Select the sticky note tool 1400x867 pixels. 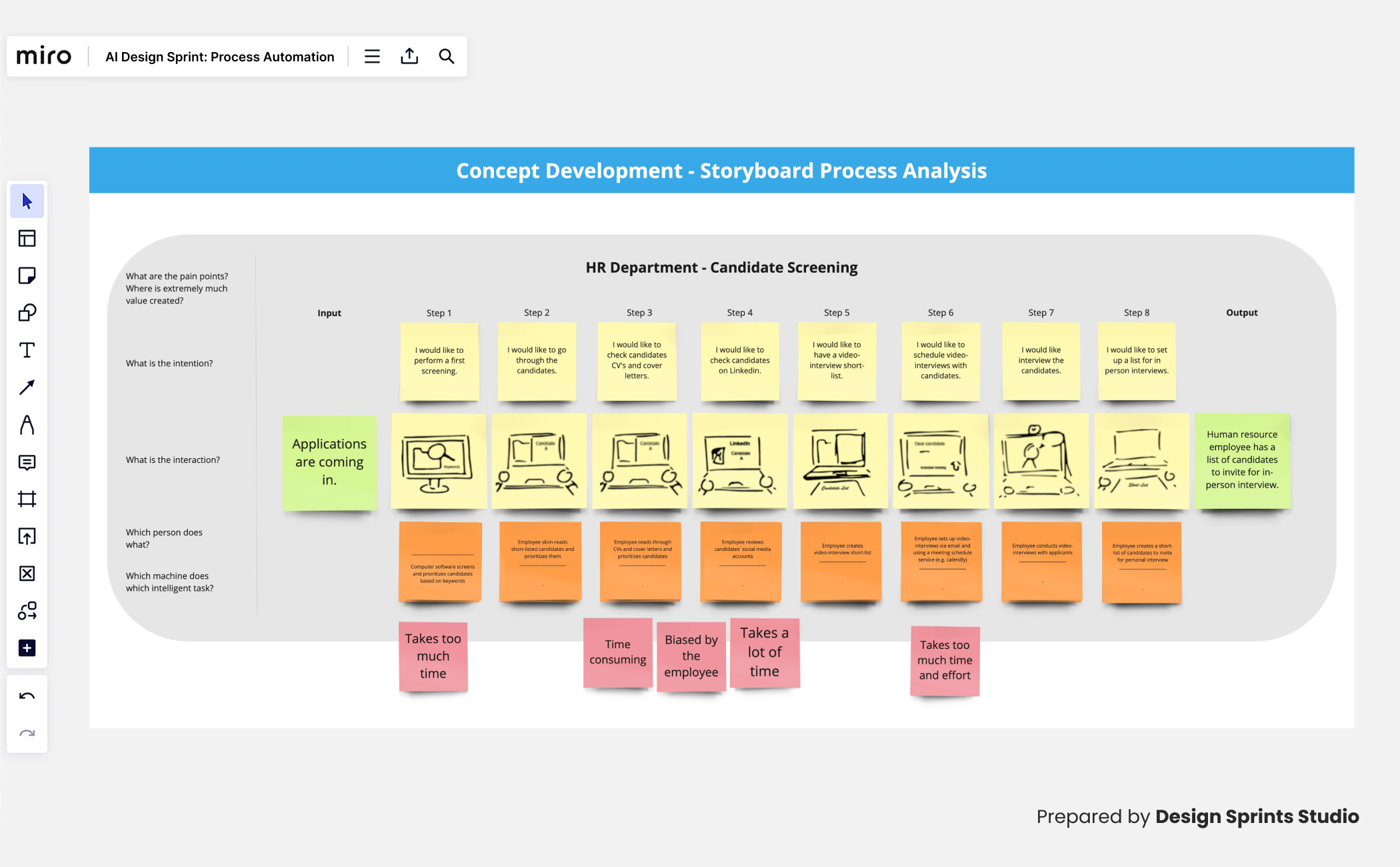click(x=27, y=275)
